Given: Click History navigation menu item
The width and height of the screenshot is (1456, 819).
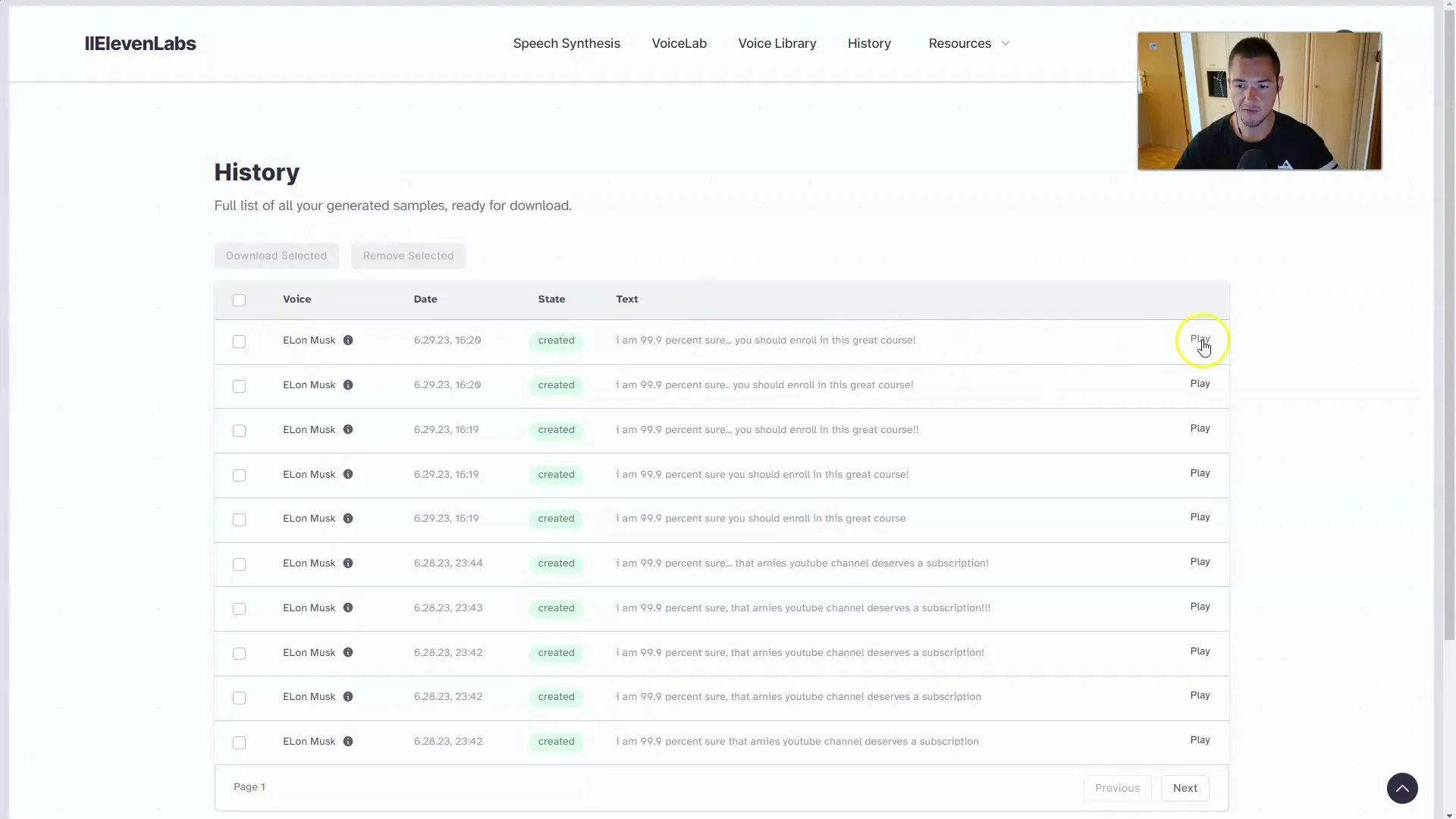Looking at the screenshot, I should pyautogui.click(x=868, y=43).
